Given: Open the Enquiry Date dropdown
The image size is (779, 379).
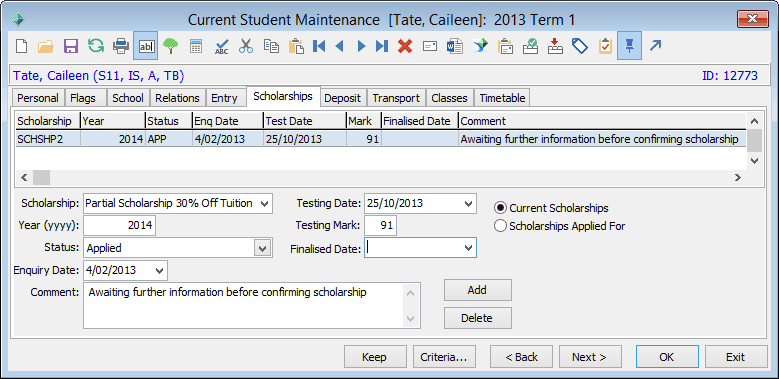Looking at the screenshot, I should click(159, 270).
